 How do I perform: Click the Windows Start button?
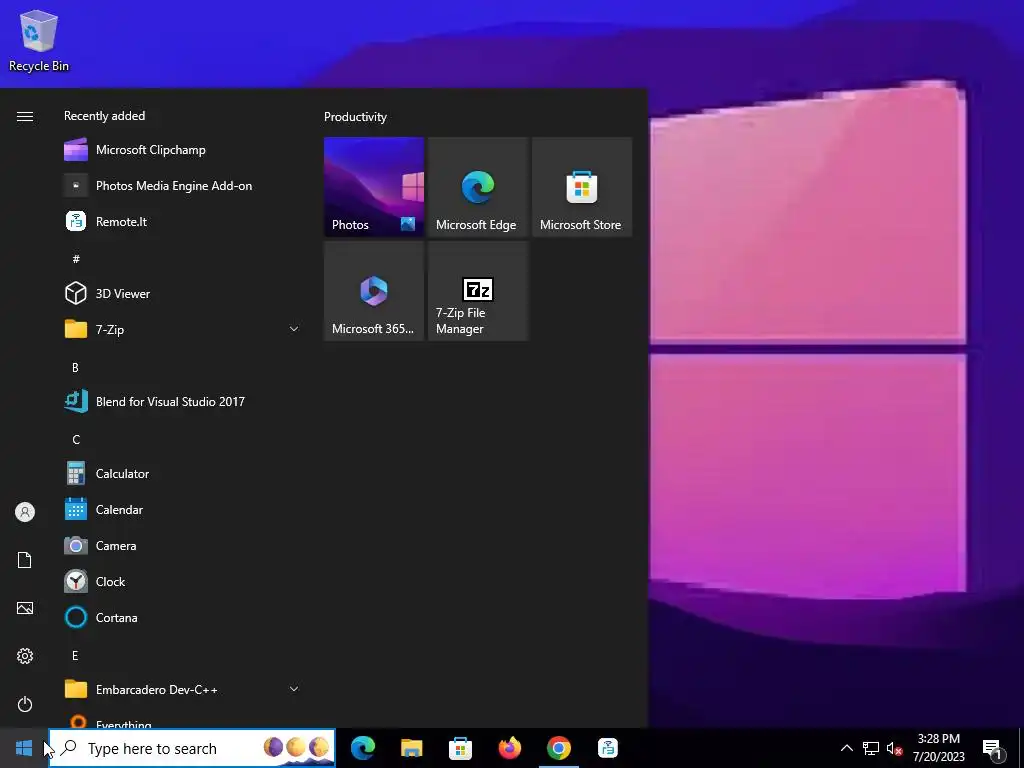tap(24, 748)
